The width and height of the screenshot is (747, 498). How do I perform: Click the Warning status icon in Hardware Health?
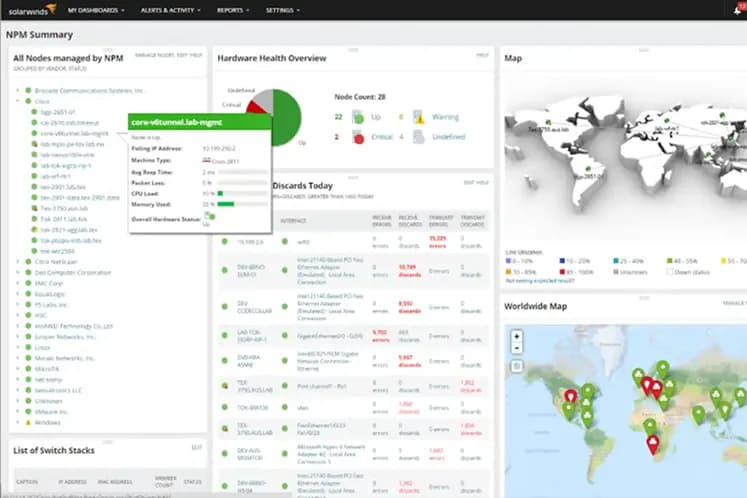[x=418, y=117]
